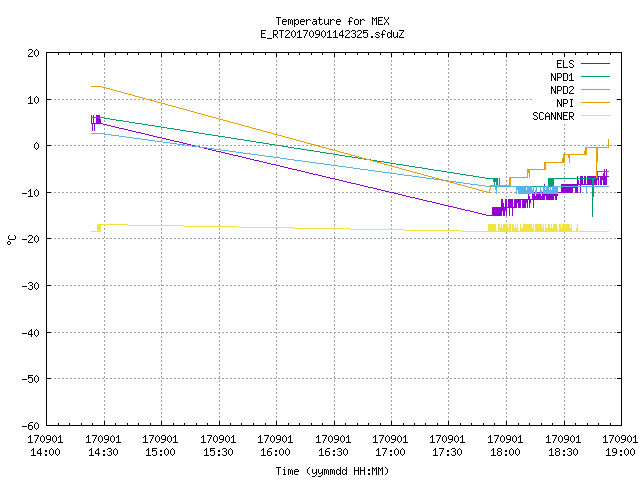The height and width of the screenshot is (480, 640).
Task: Click the y-axis label -40
Action: (x=31, y=333)
